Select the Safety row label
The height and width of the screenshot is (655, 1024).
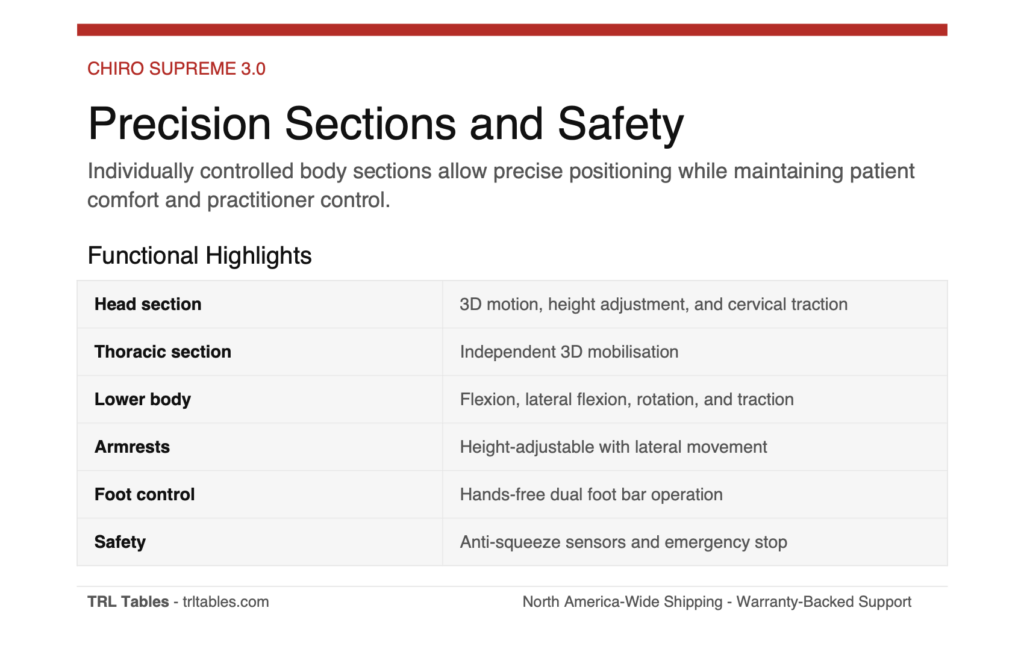(120, 542)
